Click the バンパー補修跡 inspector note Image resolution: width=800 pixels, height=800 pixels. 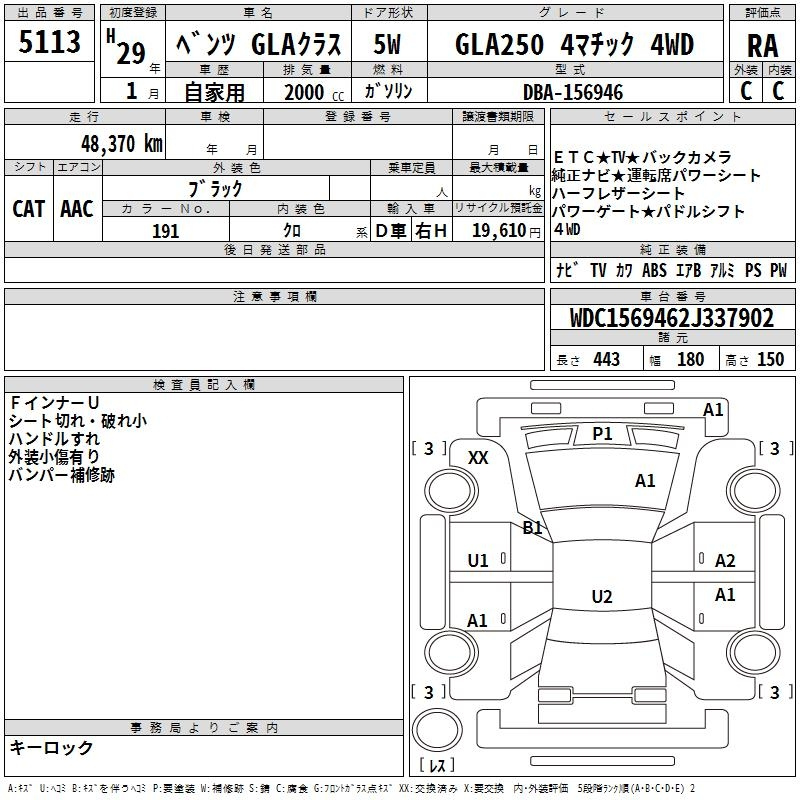(x=61, y=475)
